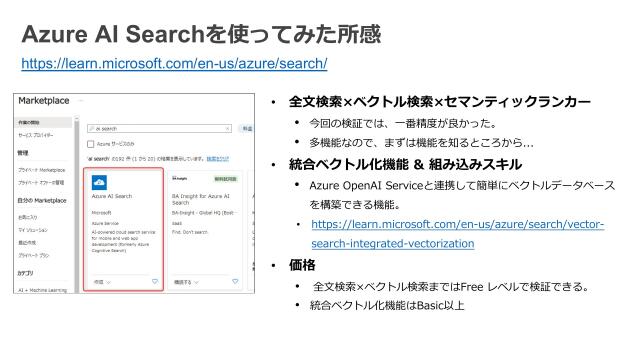Select サービス プロバイダー in sidebar

[x=36, y=135]
